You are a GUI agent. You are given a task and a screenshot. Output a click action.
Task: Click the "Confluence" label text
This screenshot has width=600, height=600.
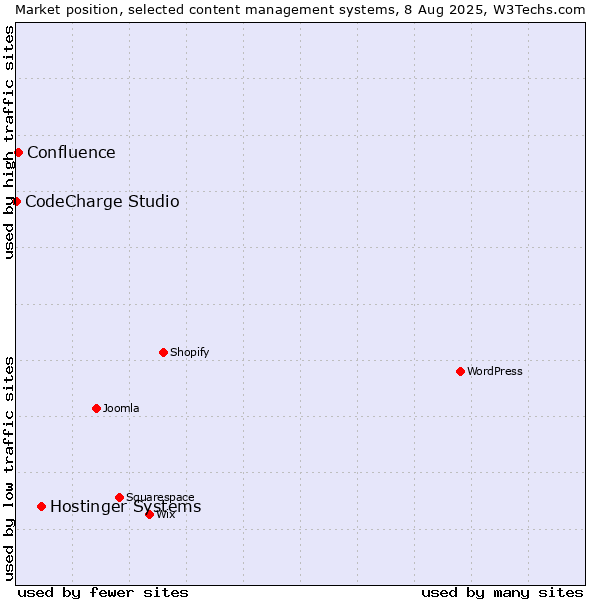tap(71, 153)
